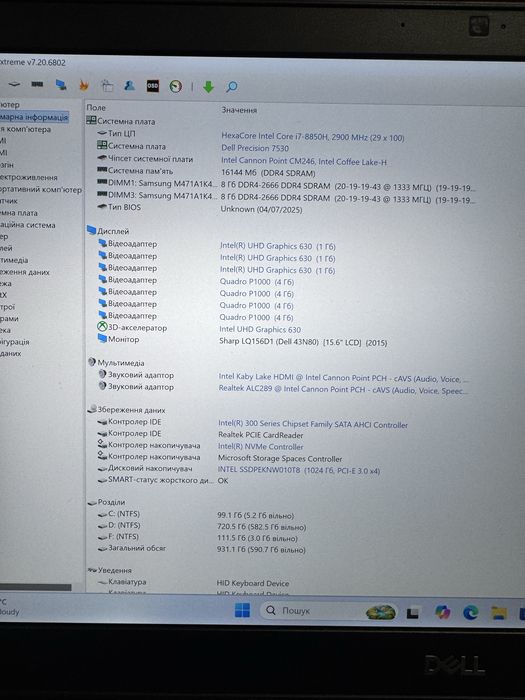Screen dimensions: 525x700
Task: Open the Intel 300 Series SATA AHCI Controller link
Action: (x=312, y=424)
